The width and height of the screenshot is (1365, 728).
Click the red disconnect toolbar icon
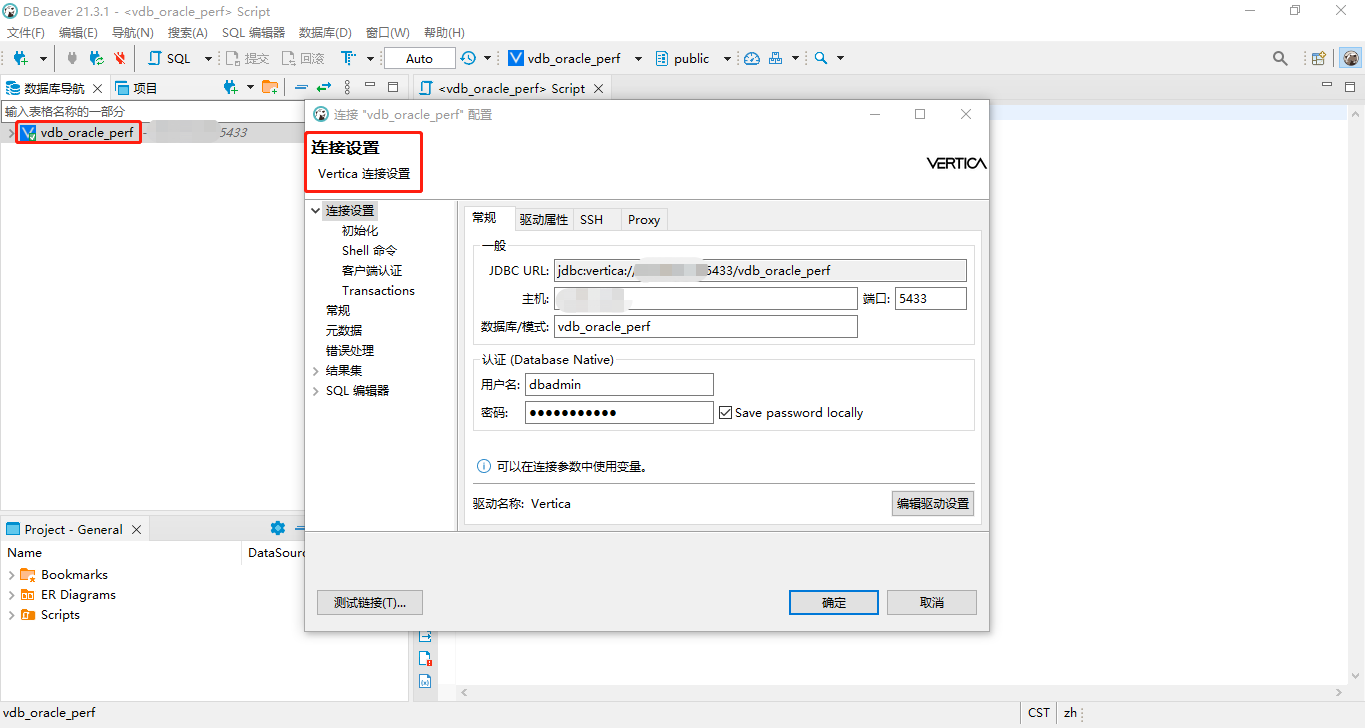point(120,58)
